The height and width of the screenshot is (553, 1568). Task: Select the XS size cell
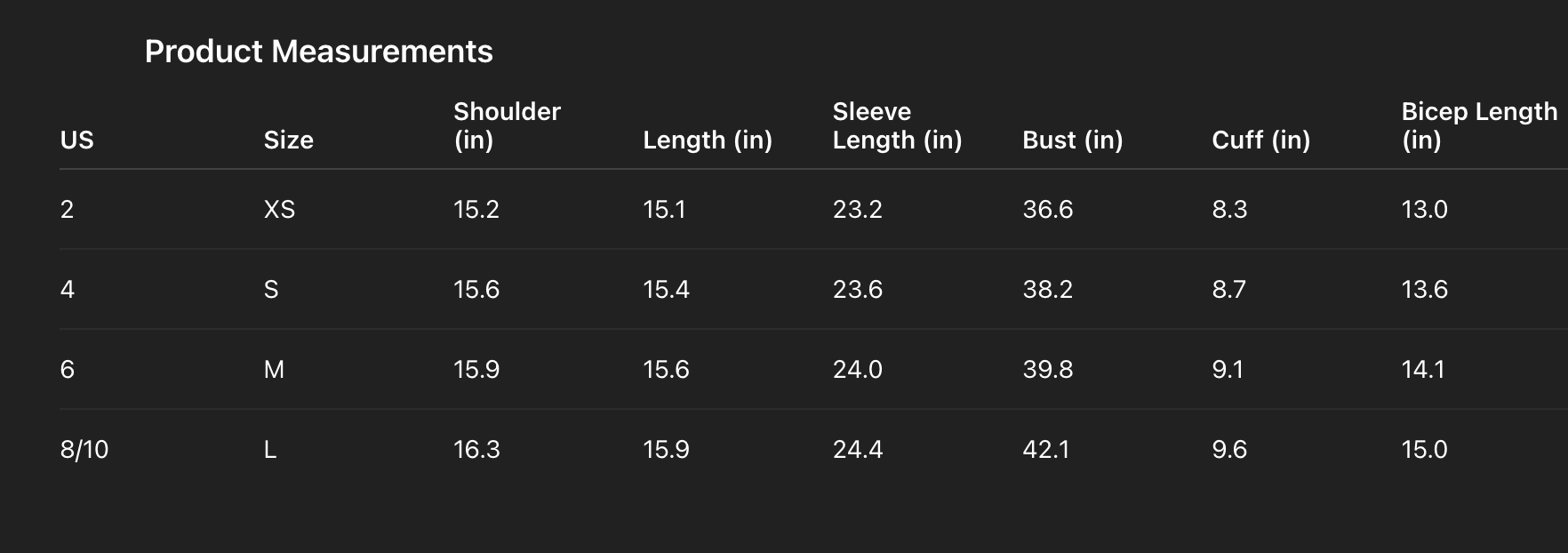coord(279,209)
